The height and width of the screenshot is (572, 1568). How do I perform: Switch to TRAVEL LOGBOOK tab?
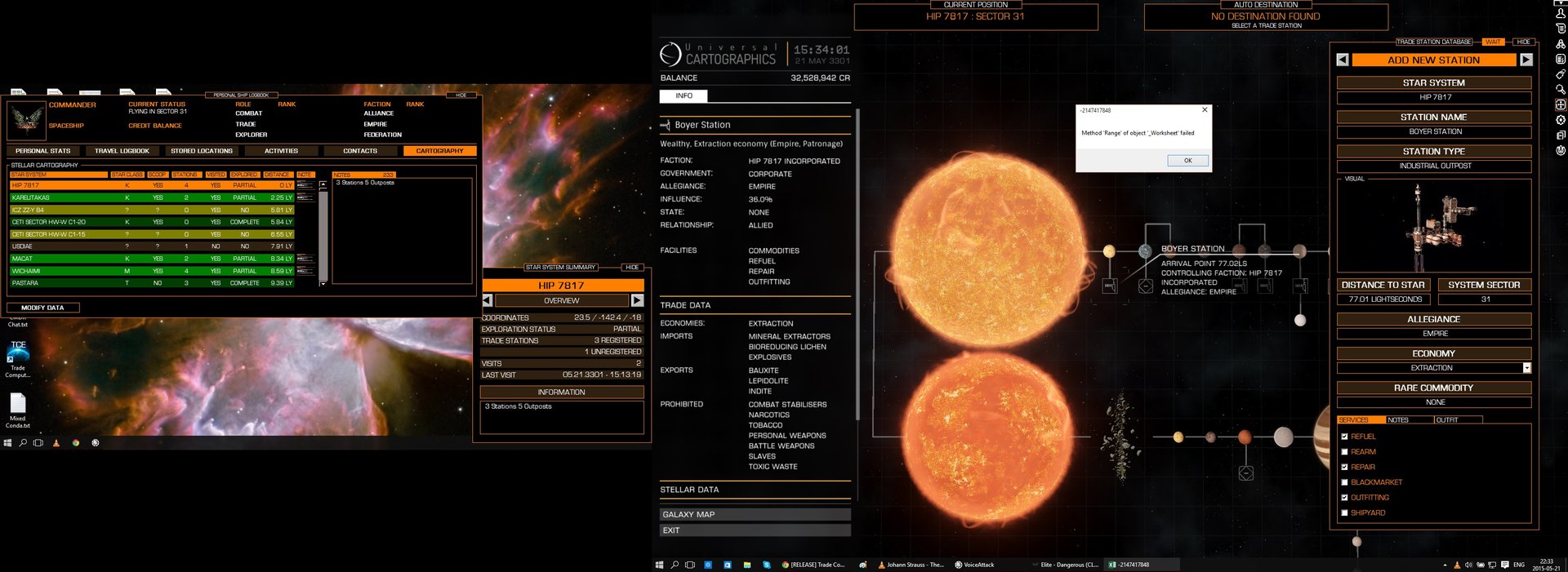point(122,151)
